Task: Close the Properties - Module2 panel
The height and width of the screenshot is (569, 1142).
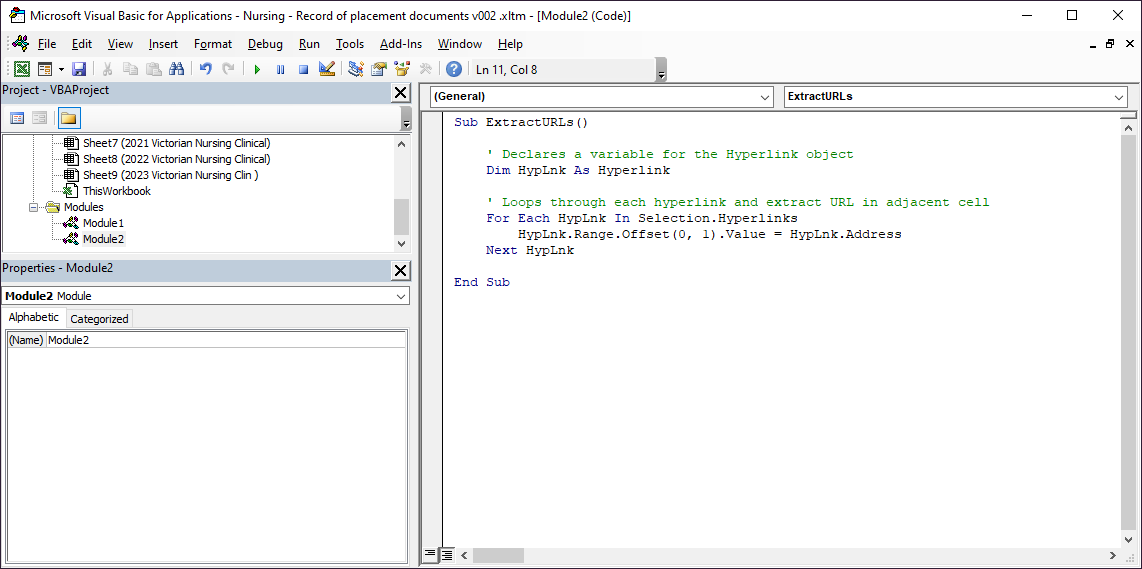Action: (401, 271)
